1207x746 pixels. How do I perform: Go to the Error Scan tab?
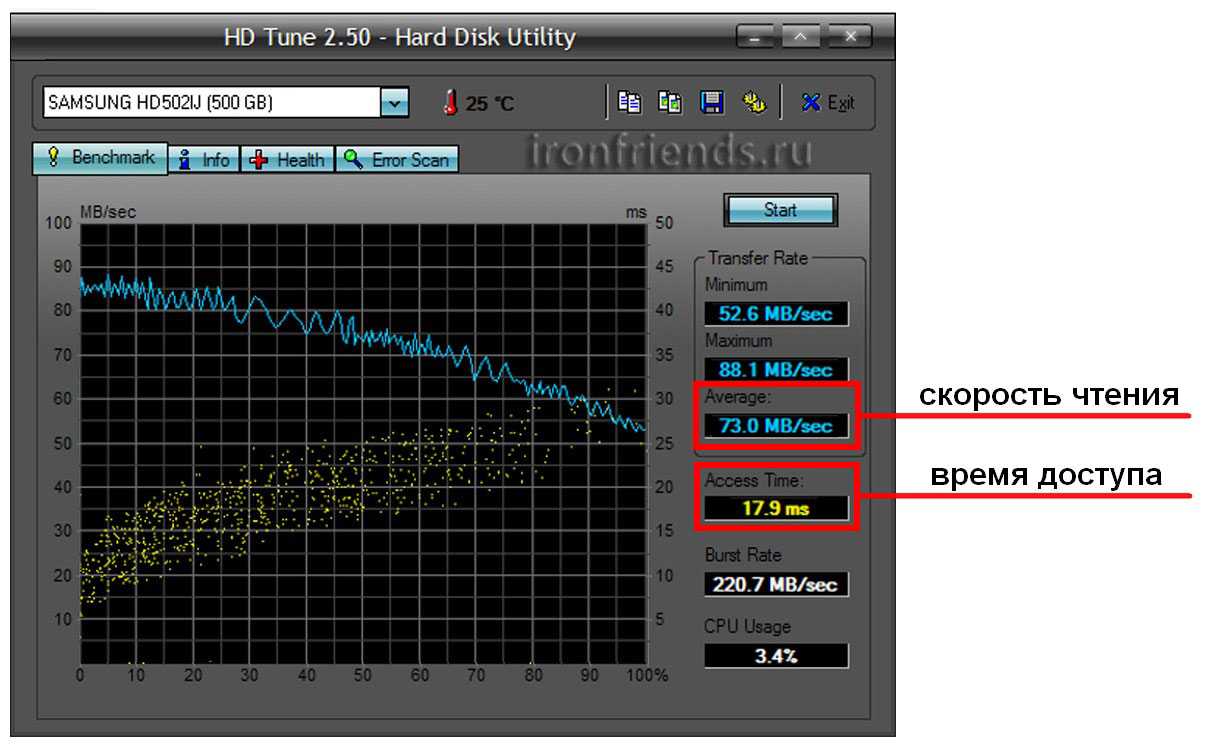398,160
